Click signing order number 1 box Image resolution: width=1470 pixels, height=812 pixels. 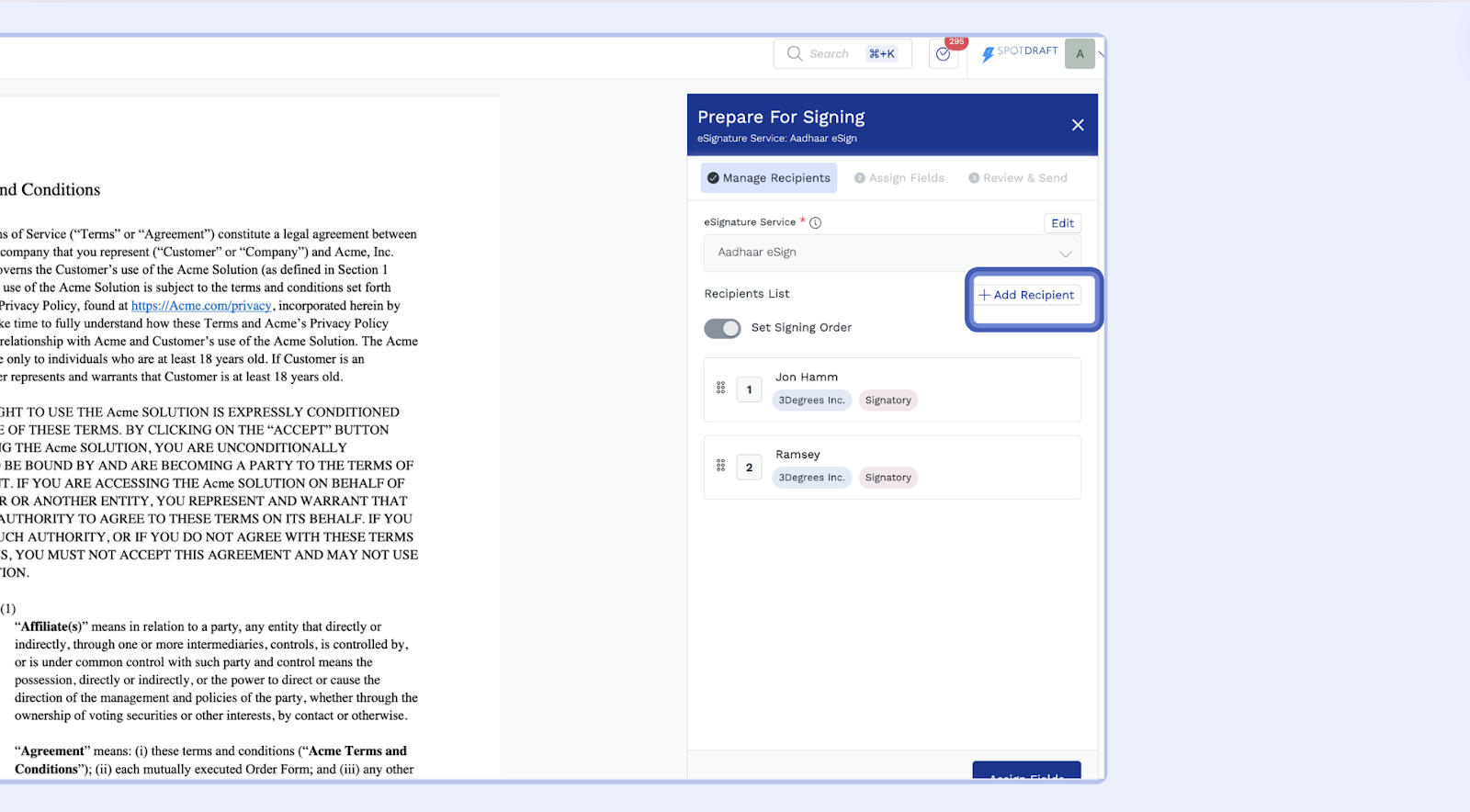click(x=749, y=389)
